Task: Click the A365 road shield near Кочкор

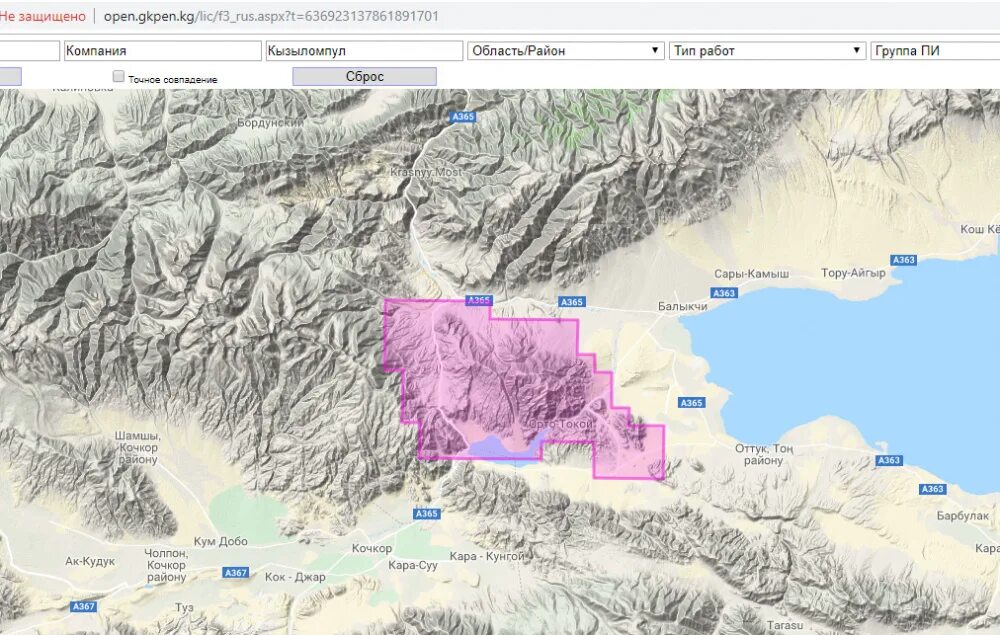Action: 426,513
